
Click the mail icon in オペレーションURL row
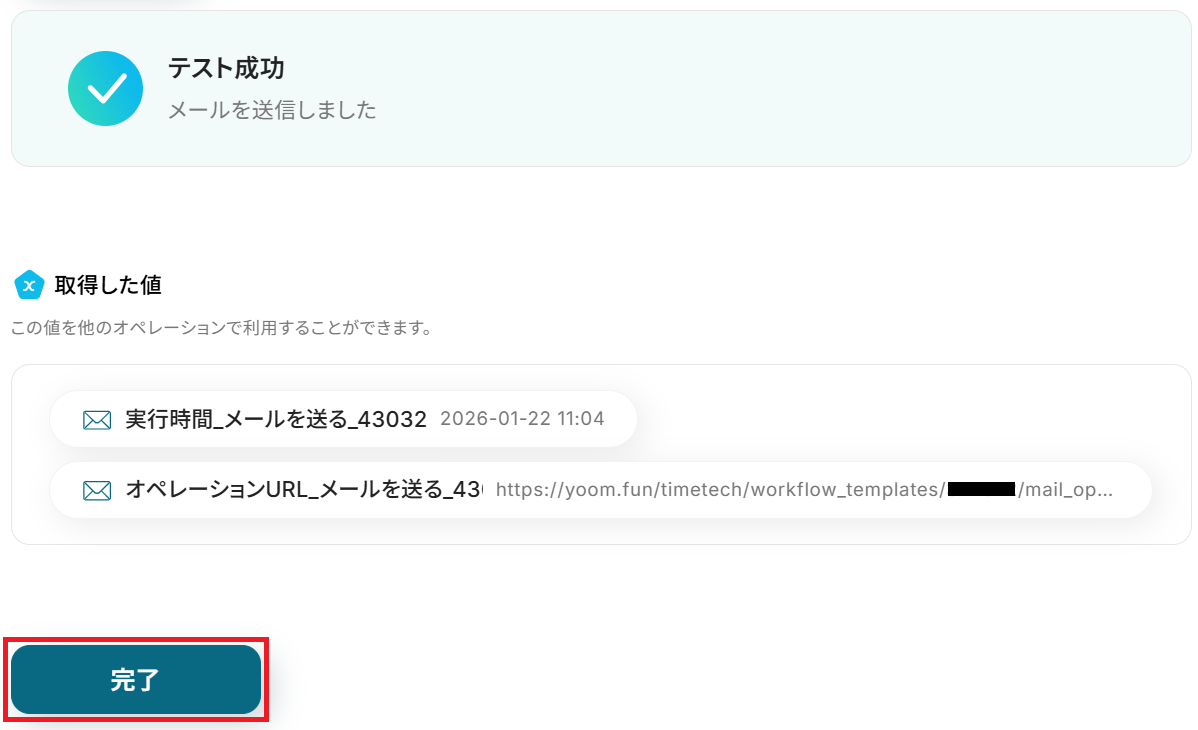click(x=97, y=490)
